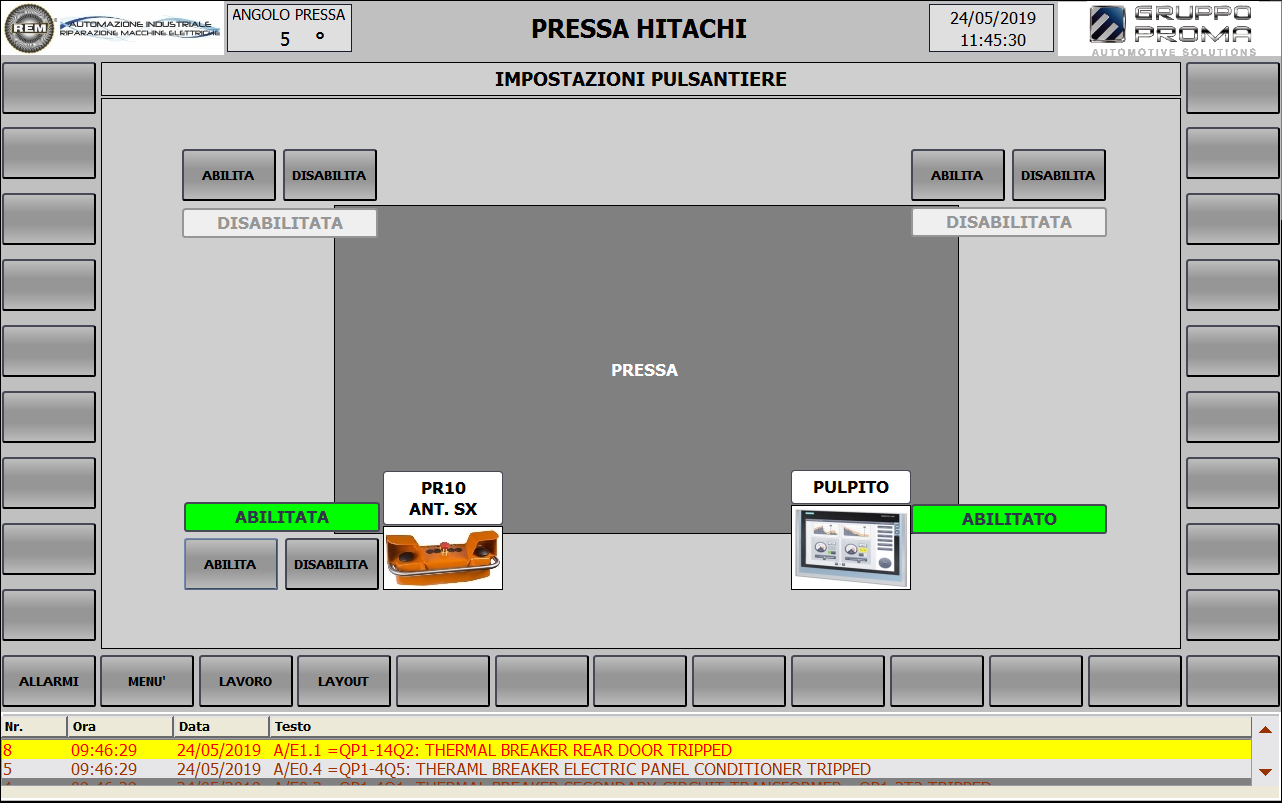Click the upper-right DISABILITATA status field

point(1009,222)
